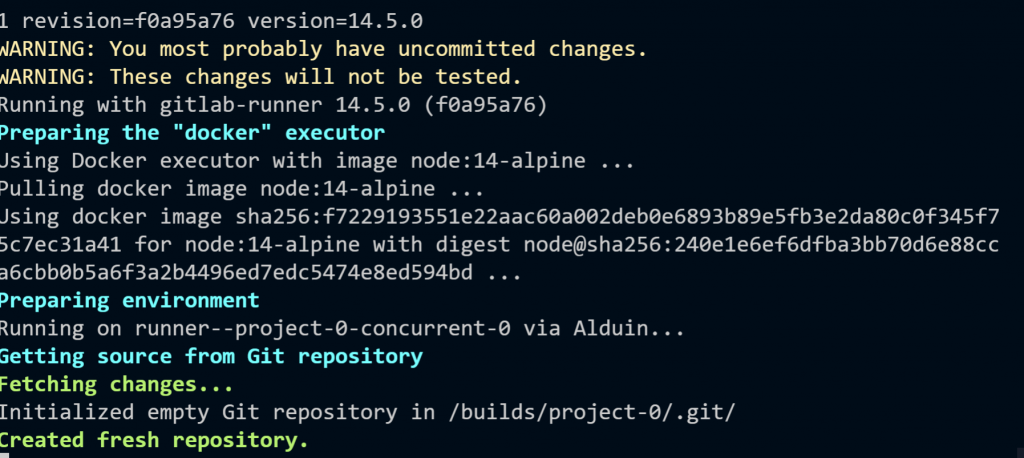
Task: Click the Preparing the "docker" executor heading
Action: (192, 133)
